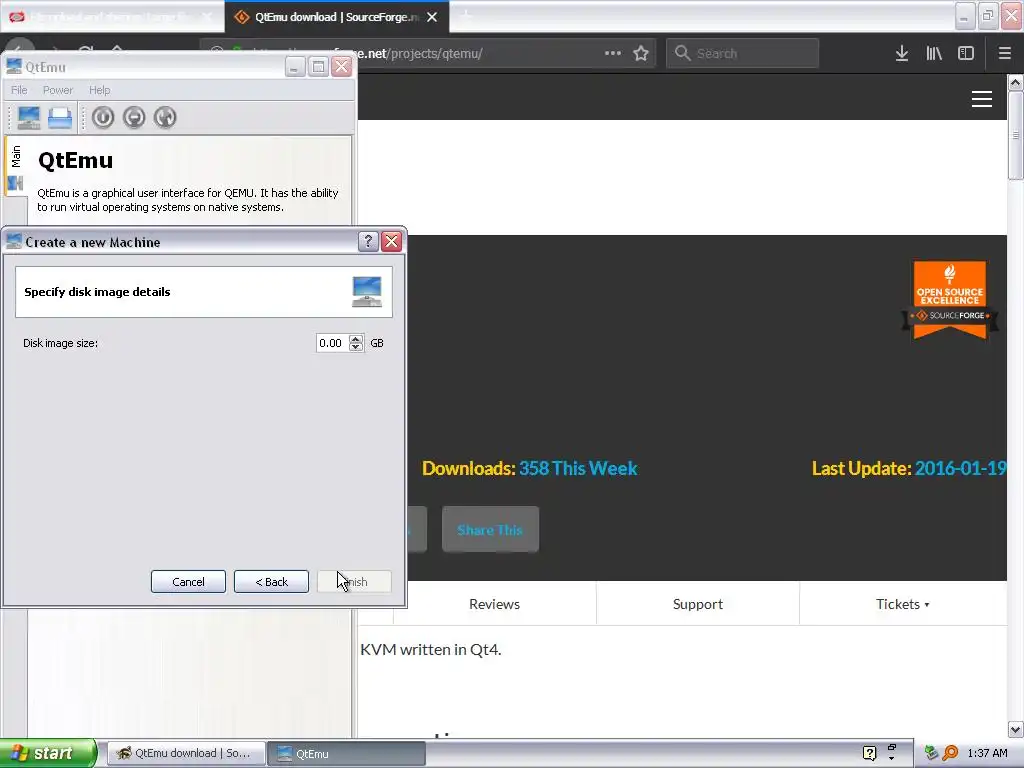Click the QtEmu taskbar item
The width and height of the screenshot is (1024, 768).
[347, 753]
